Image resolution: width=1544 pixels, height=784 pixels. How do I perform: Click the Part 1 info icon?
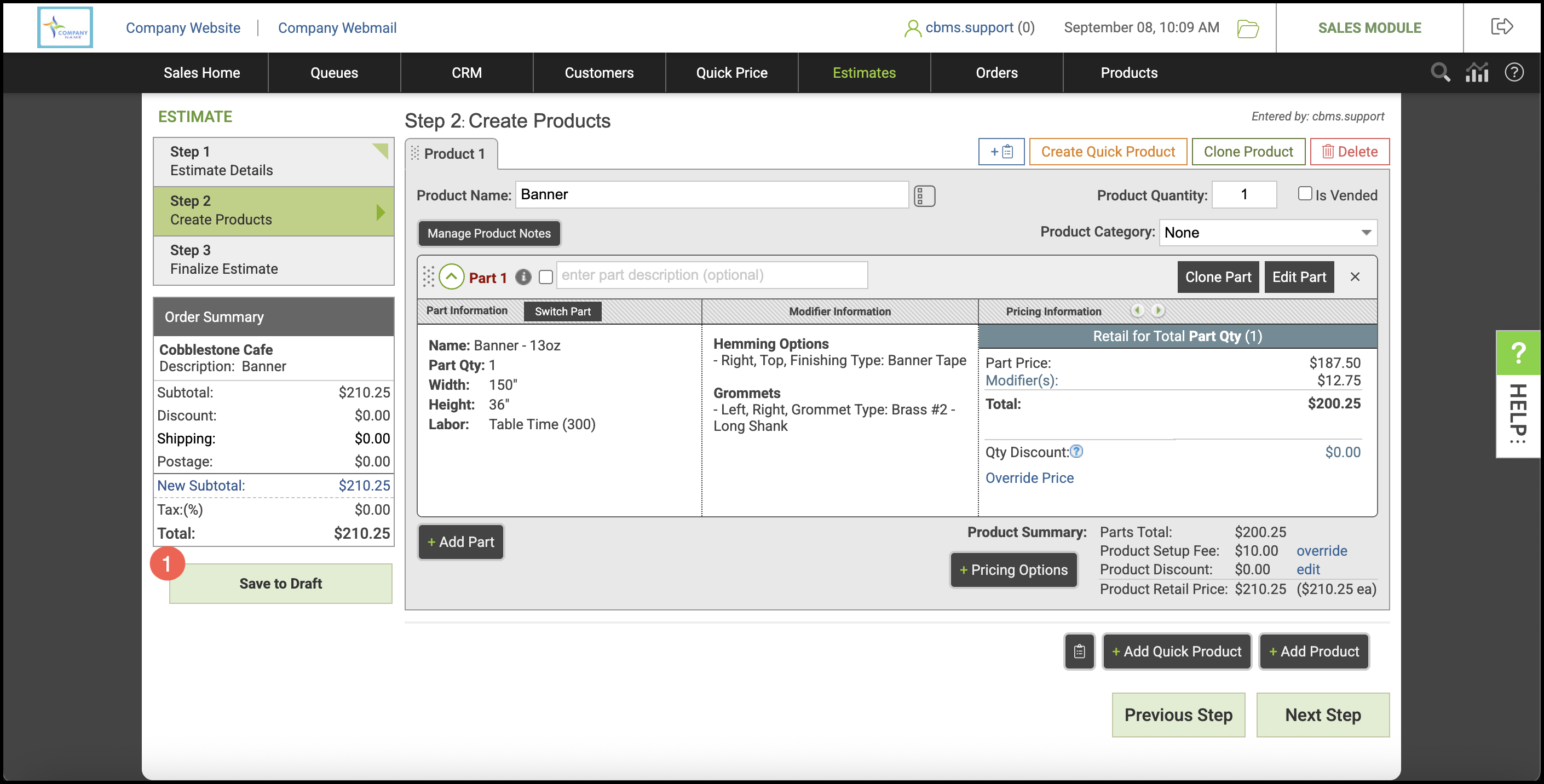523,277
